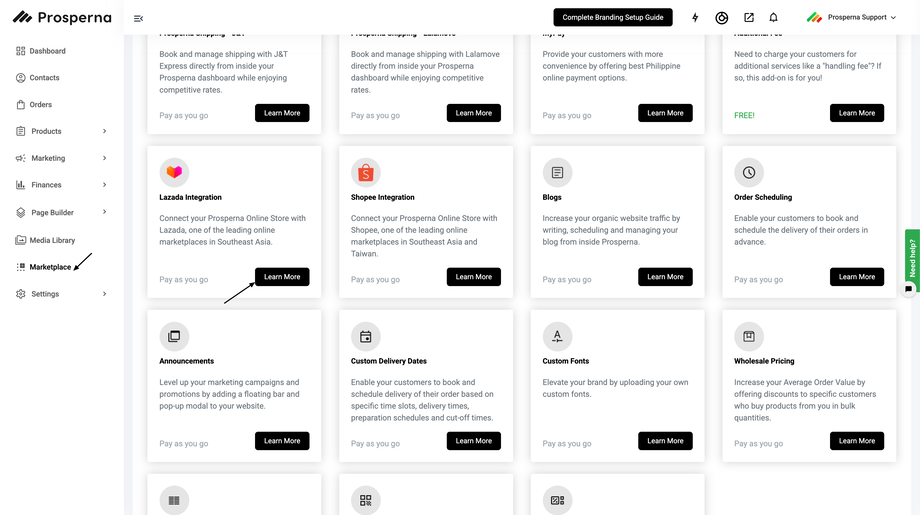Open Media Library from the sidebar

52,240
